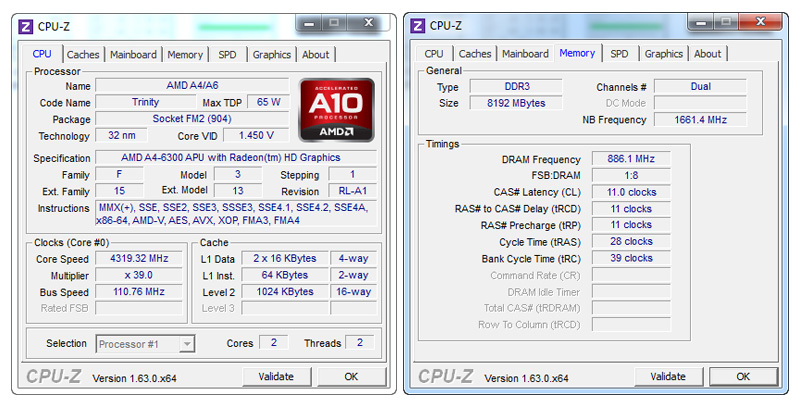This screenshot has height=415, width=800.
Task: Click the AMD A10 processor logo
Action: 336,110
